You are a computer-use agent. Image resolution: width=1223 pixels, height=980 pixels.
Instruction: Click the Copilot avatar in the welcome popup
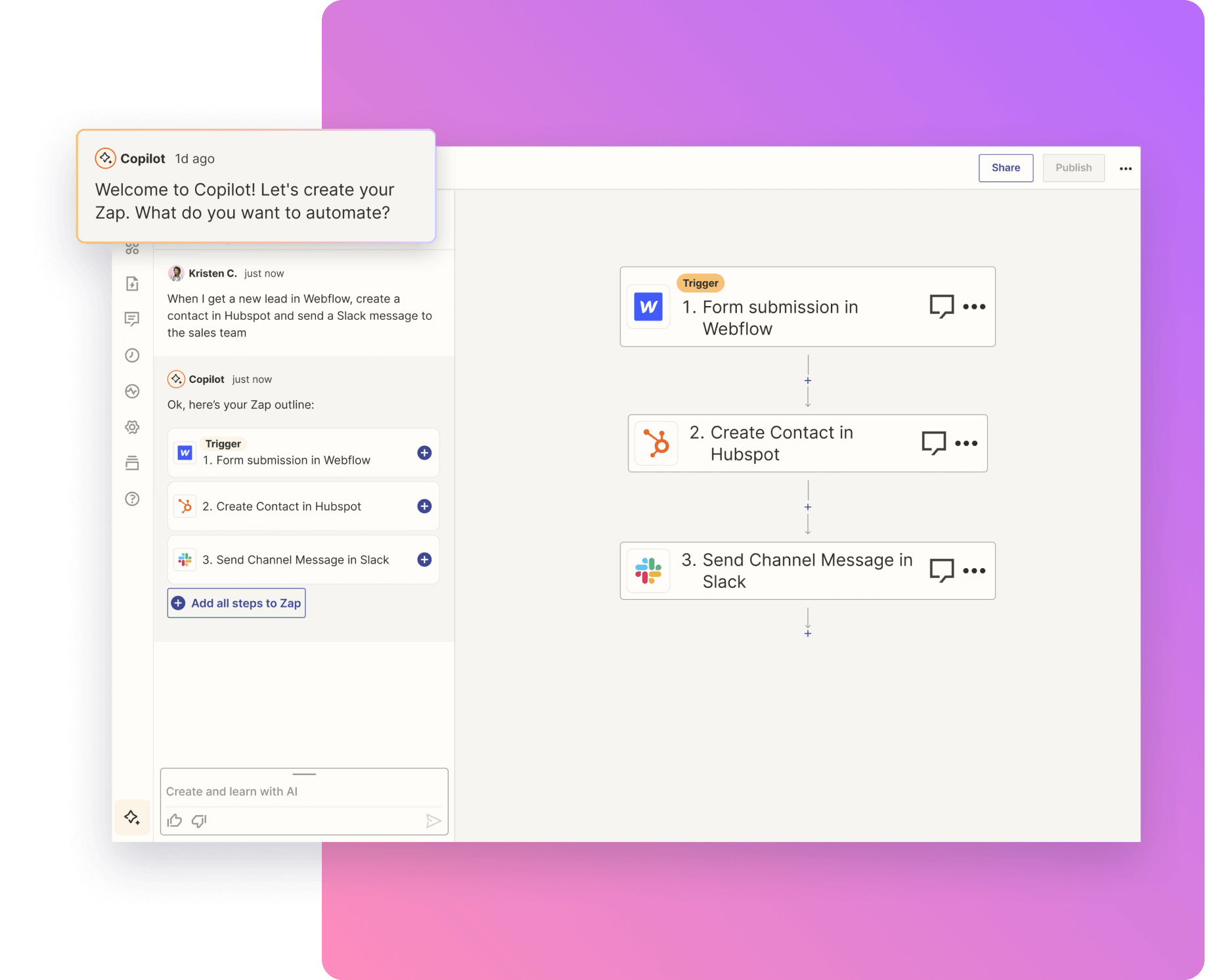click(x=106, y=158)
